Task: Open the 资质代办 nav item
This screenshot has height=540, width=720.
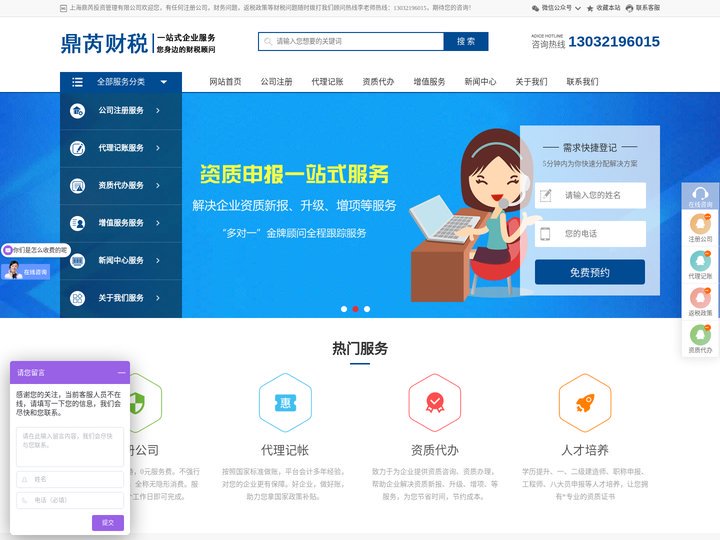Action: pos(378,82)
